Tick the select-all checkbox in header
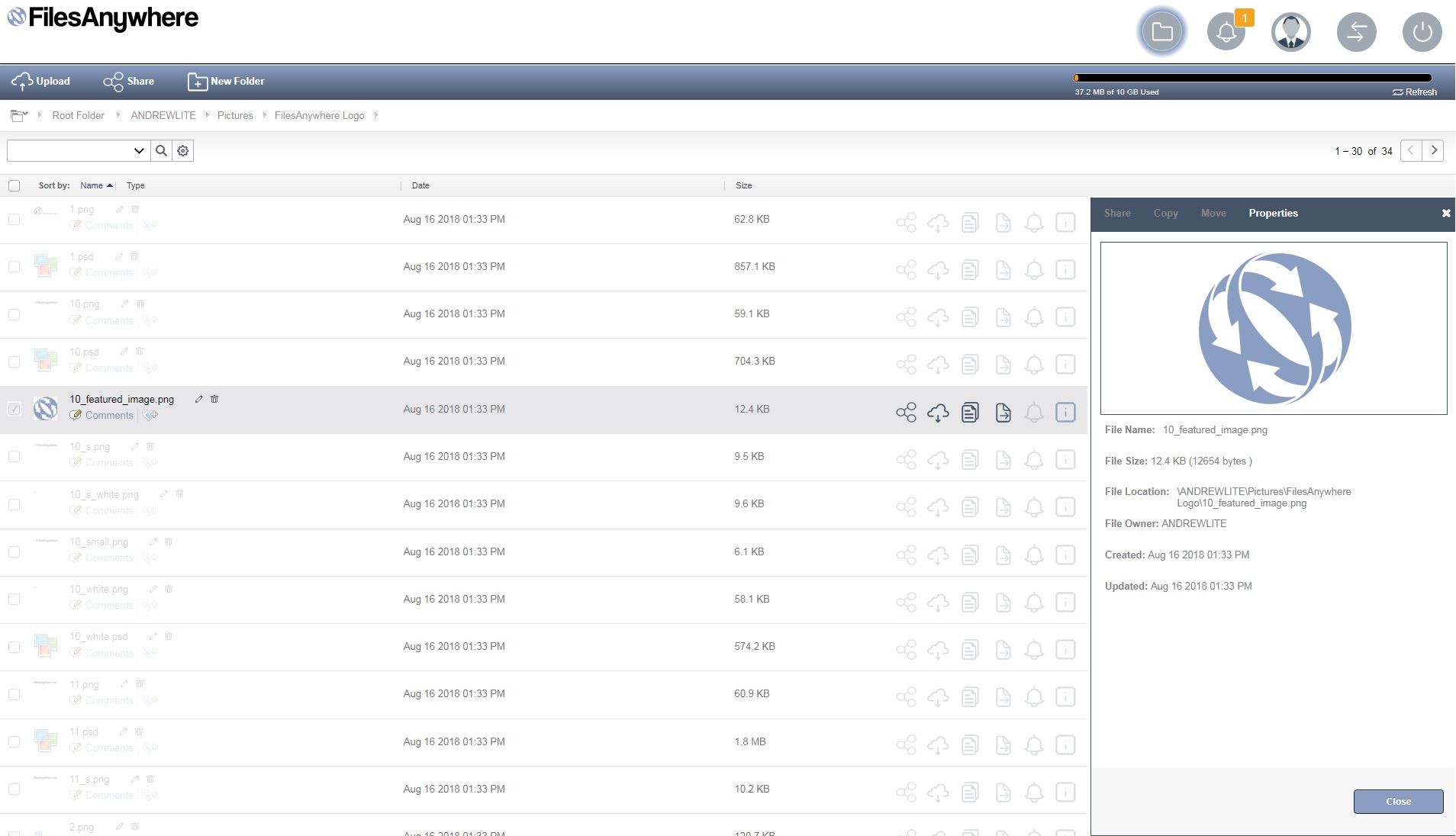The width and height of the screenshot is (1456, 836). tap(14, 185)
